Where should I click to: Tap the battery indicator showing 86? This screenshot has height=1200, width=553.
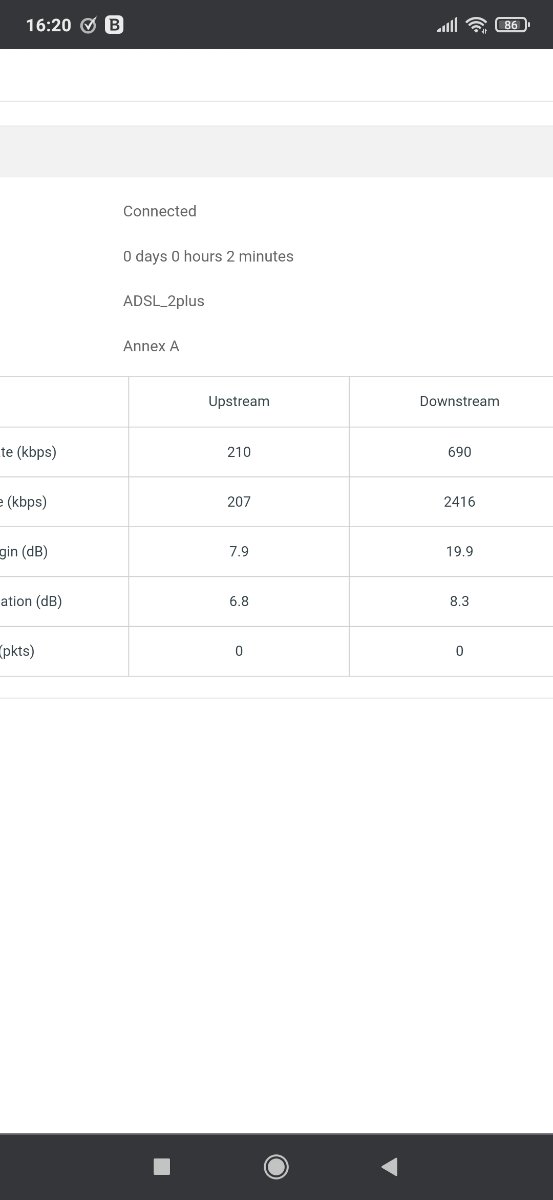(512, 25)
